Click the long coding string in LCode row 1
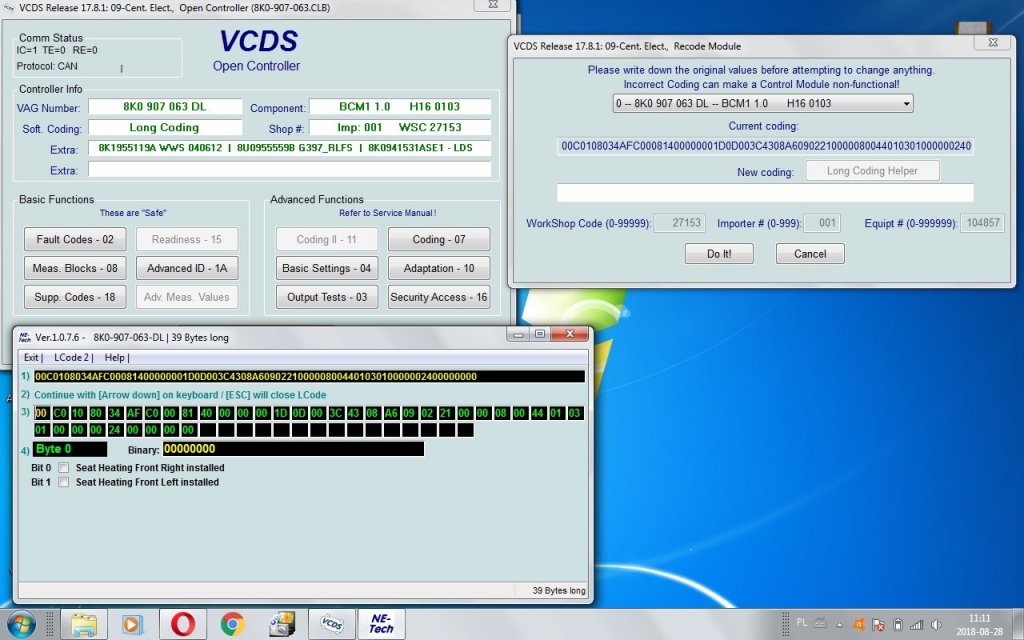 [x=309, y=376]
